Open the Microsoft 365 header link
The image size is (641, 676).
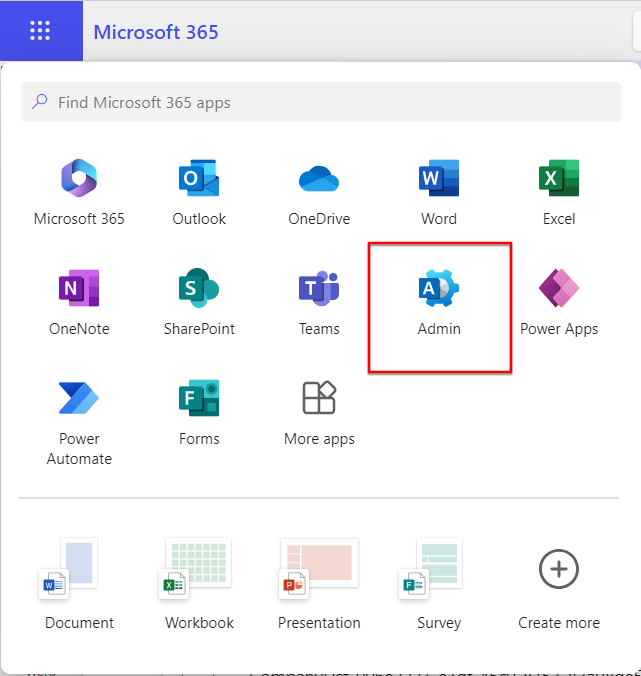[156, 32]
